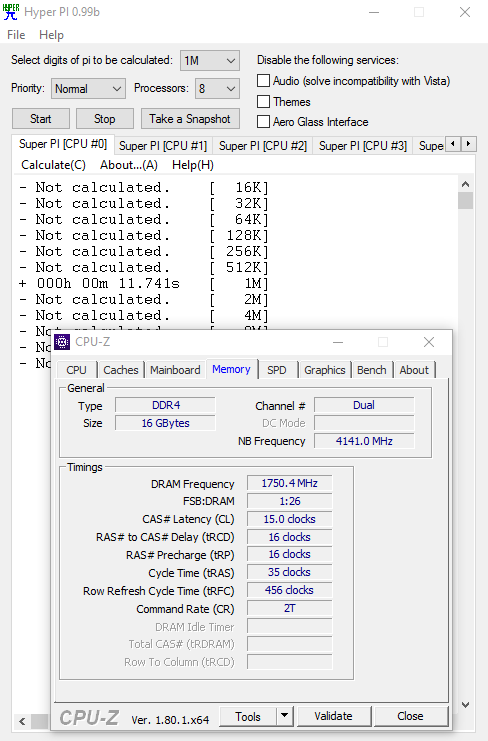Expand the Tools dropdown arrow in CPU-Z
The image size is (488, 741).
tap(284, 716)
